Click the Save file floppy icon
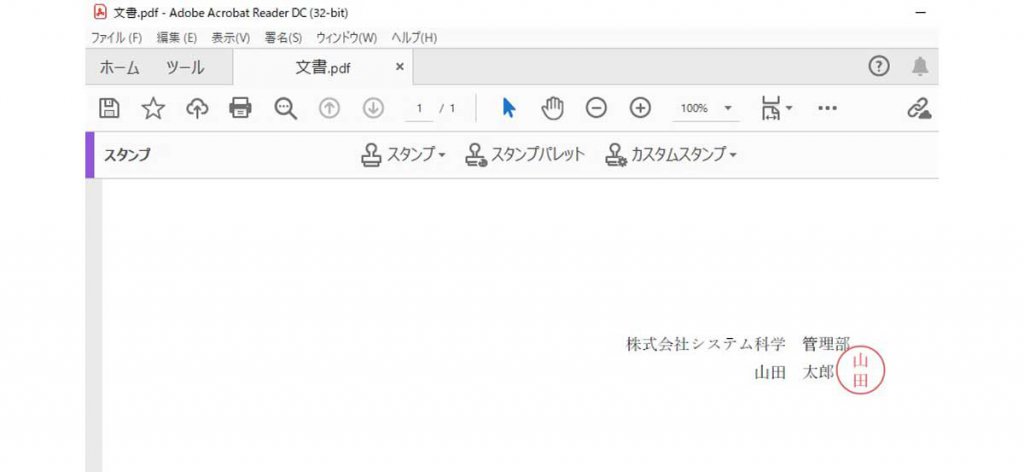The width and height of the screenshot is (1024, 472). pos(109,108)
